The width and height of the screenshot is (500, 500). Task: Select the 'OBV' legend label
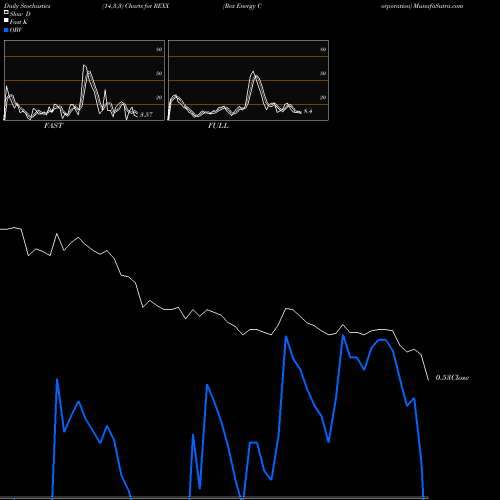pyautogui.click(x=16, y=30)
